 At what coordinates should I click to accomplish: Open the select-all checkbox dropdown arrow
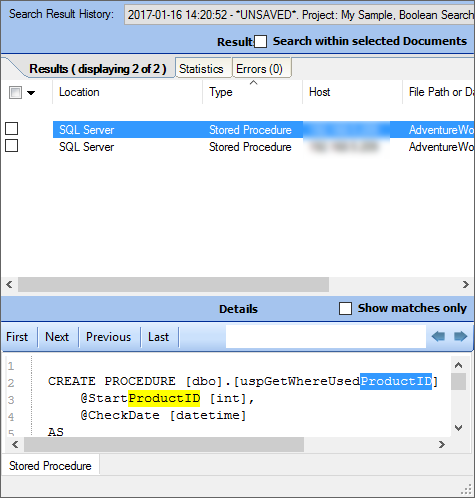click(31, 93)
